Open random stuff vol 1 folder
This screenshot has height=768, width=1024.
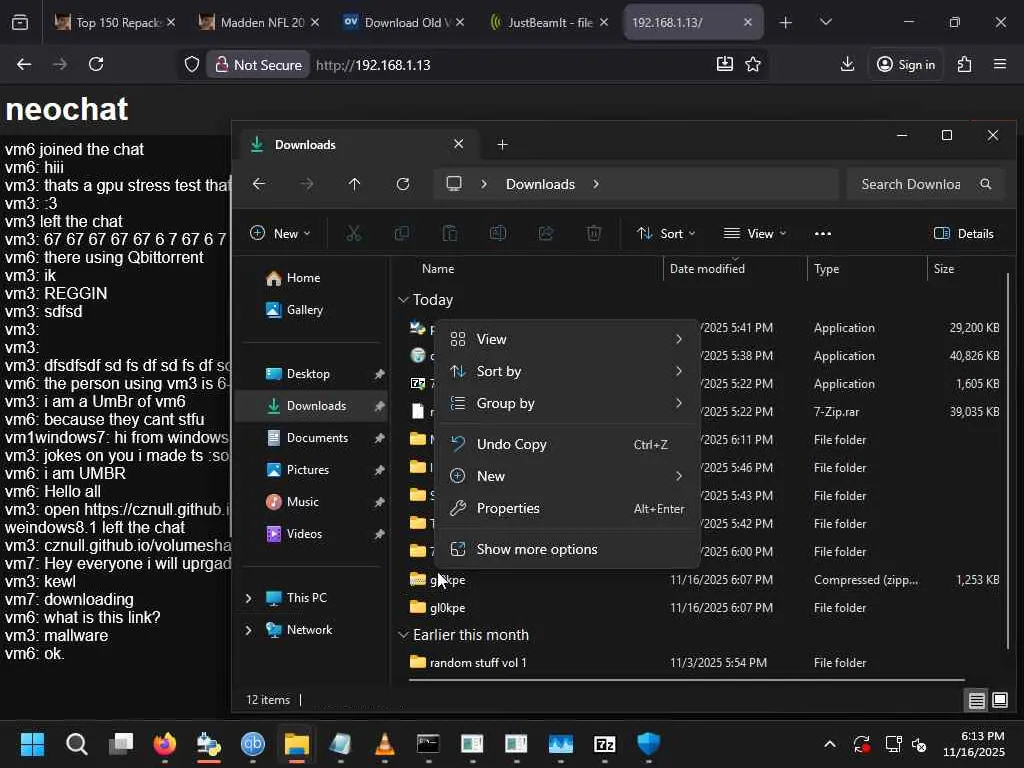click(478, 662)
